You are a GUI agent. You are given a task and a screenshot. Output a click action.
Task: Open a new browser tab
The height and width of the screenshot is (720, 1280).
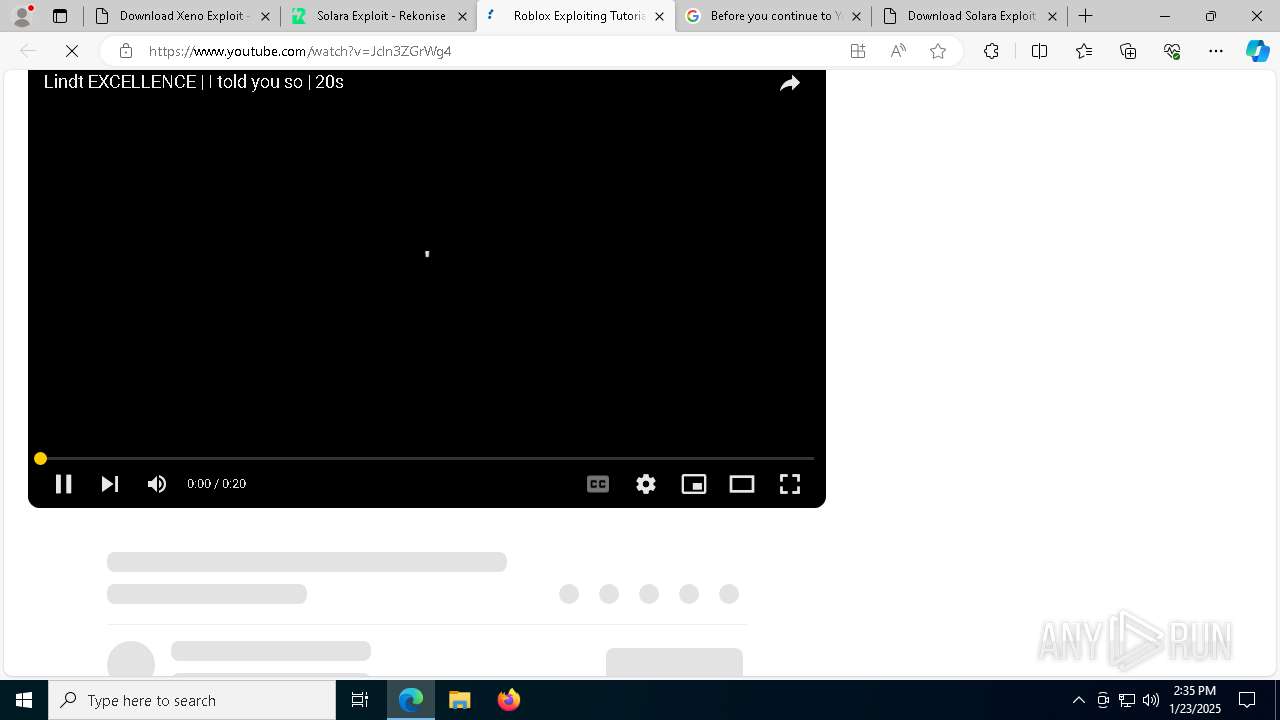click(1085, 16)
